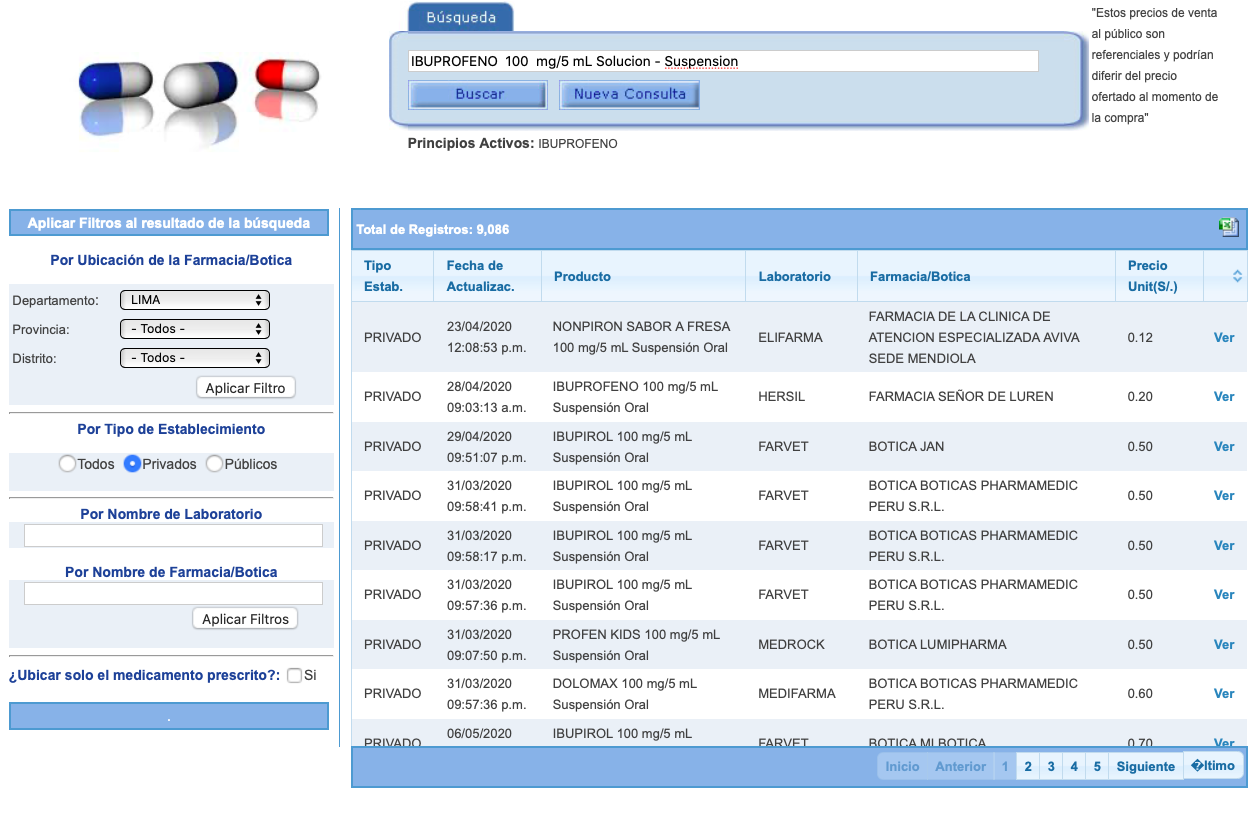1255x813 pixels.
Task: Click Aplicar Filtros laboratory/pharmacy button
Action: click(x=245, y=619)
